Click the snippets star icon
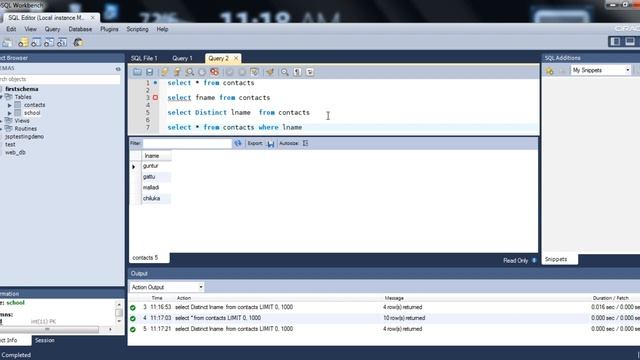This screenshot has width=640, height=360. point(550,71)
